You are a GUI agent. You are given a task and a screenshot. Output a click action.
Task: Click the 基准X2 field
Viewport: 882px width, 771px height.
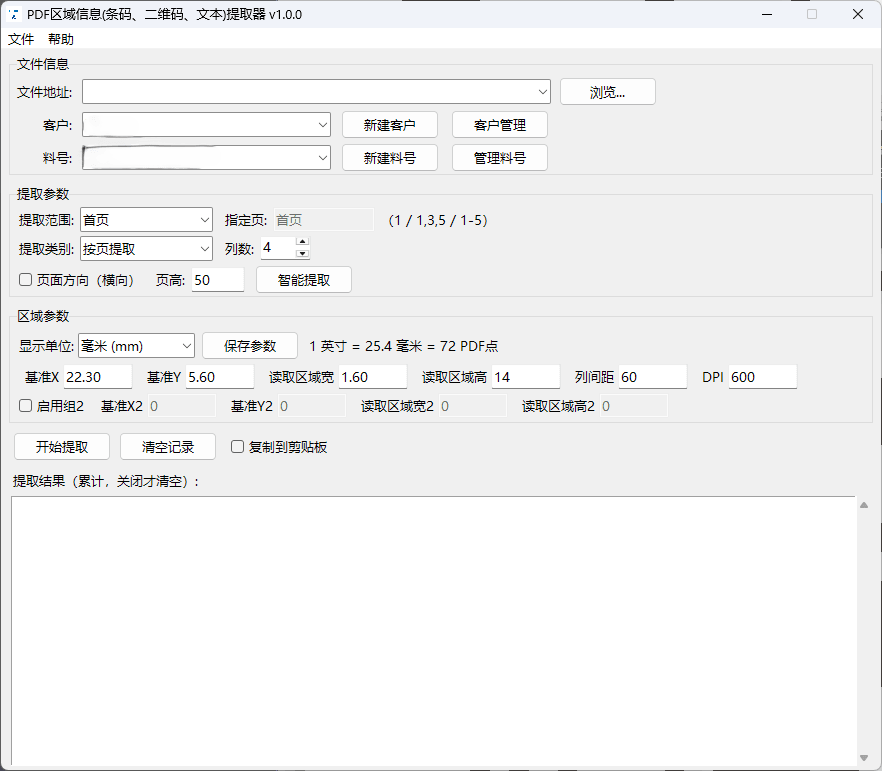pyautogui.click(x=182, y=406)
